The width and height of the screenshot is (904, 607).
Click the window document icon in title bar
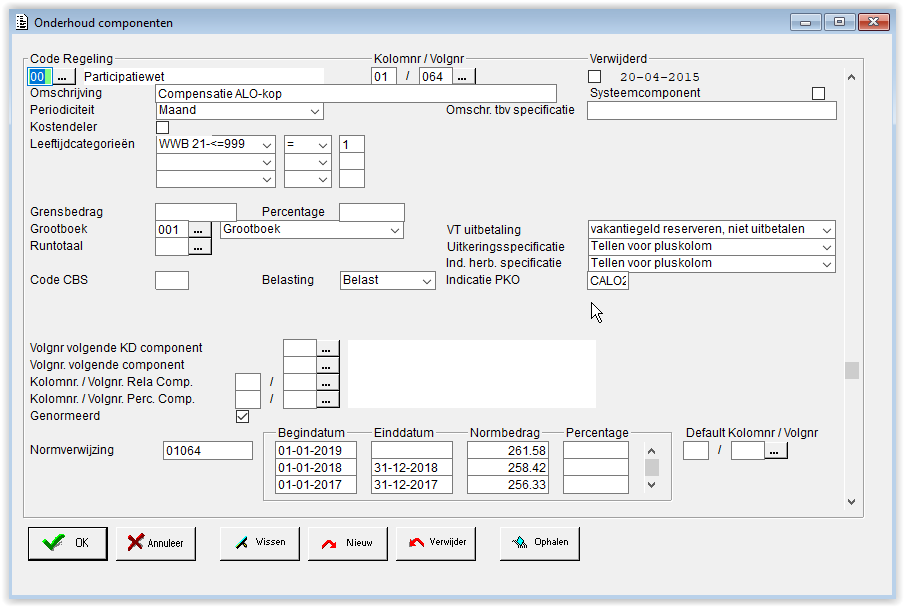pyautogui.click(x=21, y=22)
